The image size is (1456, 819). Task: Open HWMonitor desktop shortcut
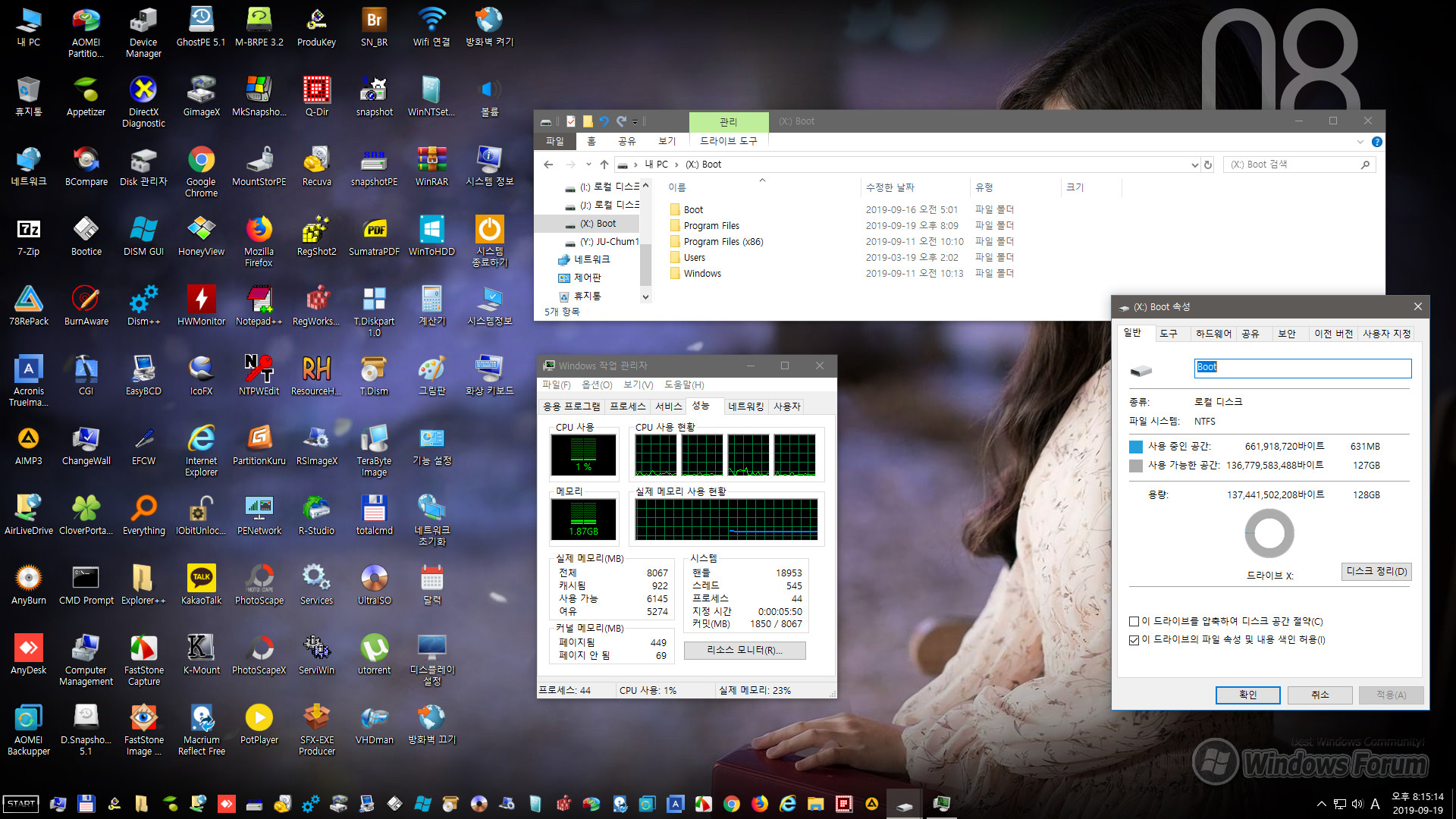tap(201, 306)
